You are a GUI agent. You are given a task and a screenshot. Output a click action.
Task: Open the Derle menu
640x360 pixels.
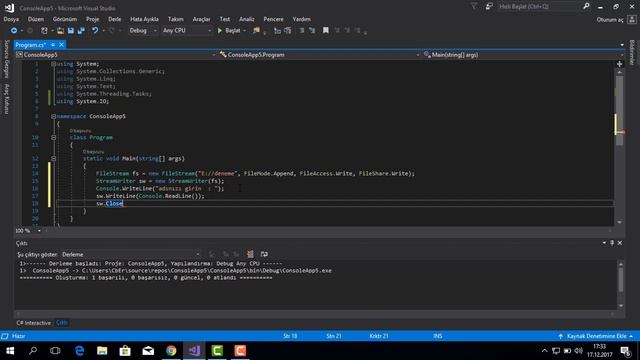tap(115, 19)
